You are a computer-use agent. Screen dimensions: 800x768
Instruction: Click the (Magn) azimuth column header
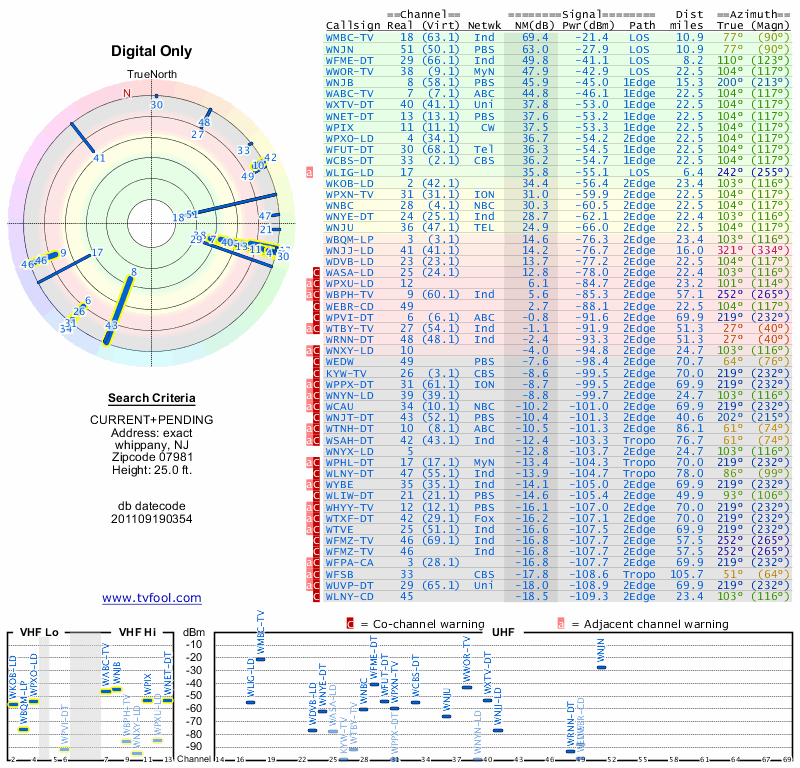770,25
